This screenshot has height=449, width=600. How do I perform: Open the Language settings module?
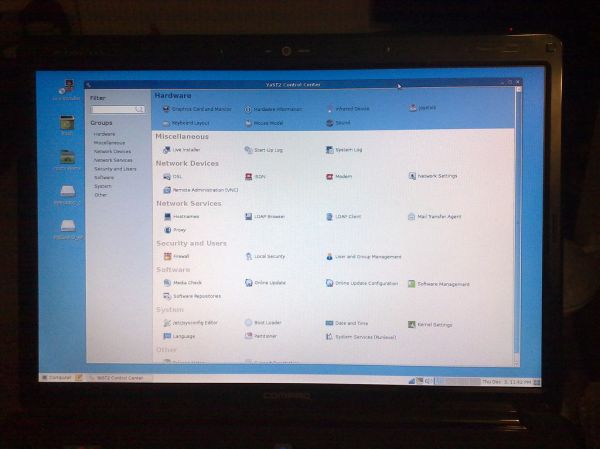tap(179, 336)
